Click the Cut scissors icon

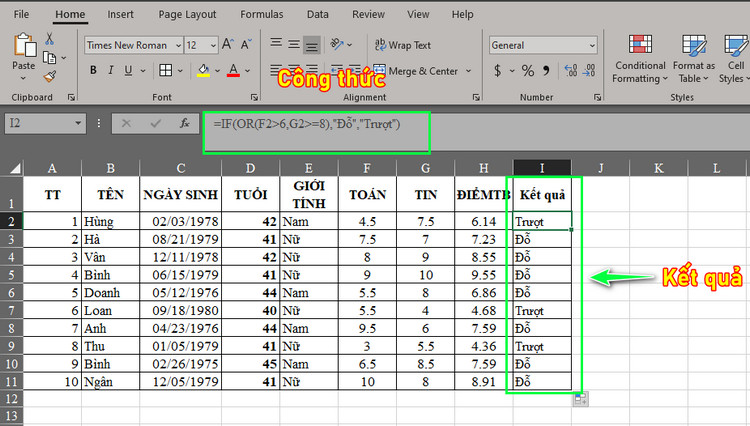click(49, 38)
